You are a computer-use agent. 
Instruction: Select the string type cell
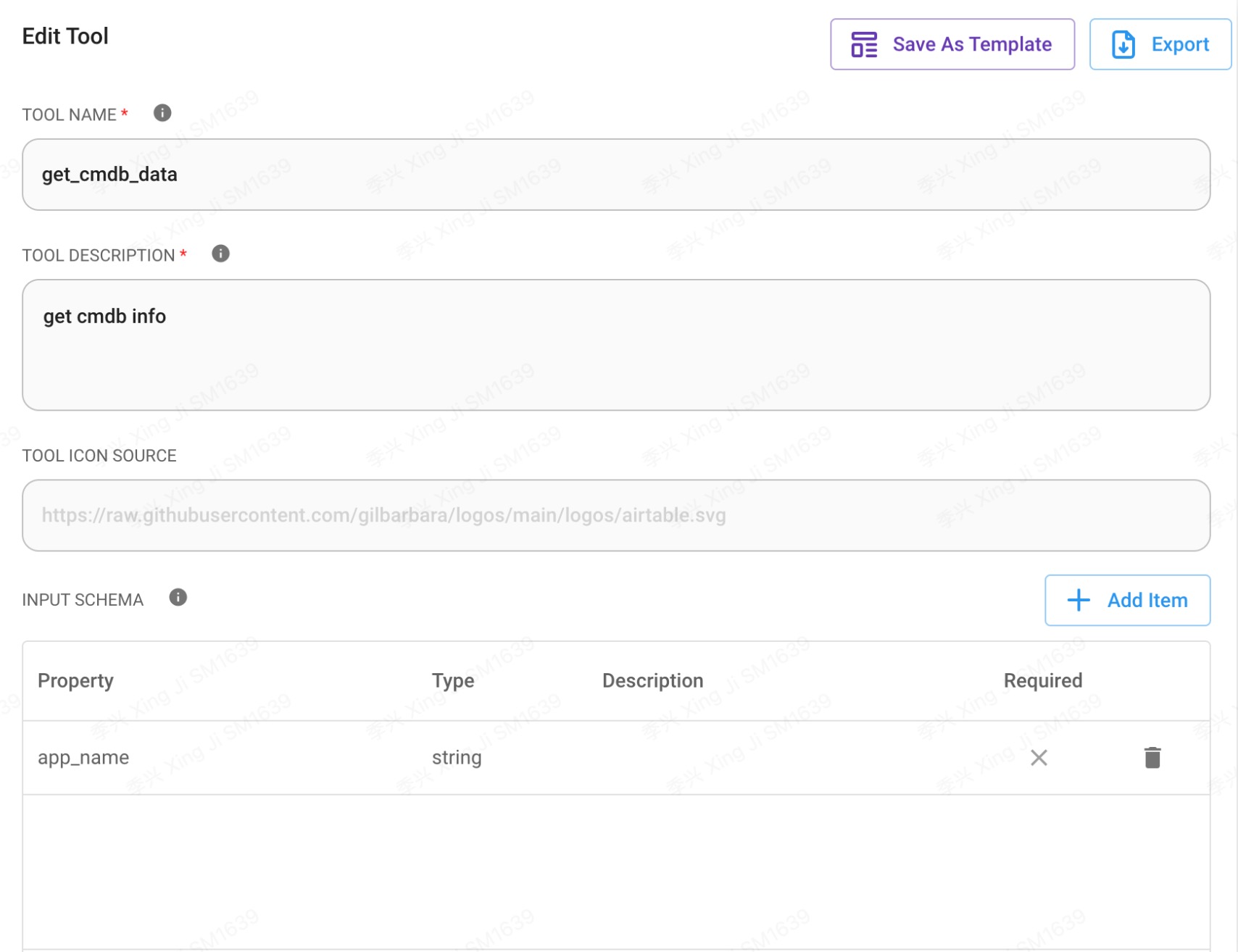[x=457, y=758]
